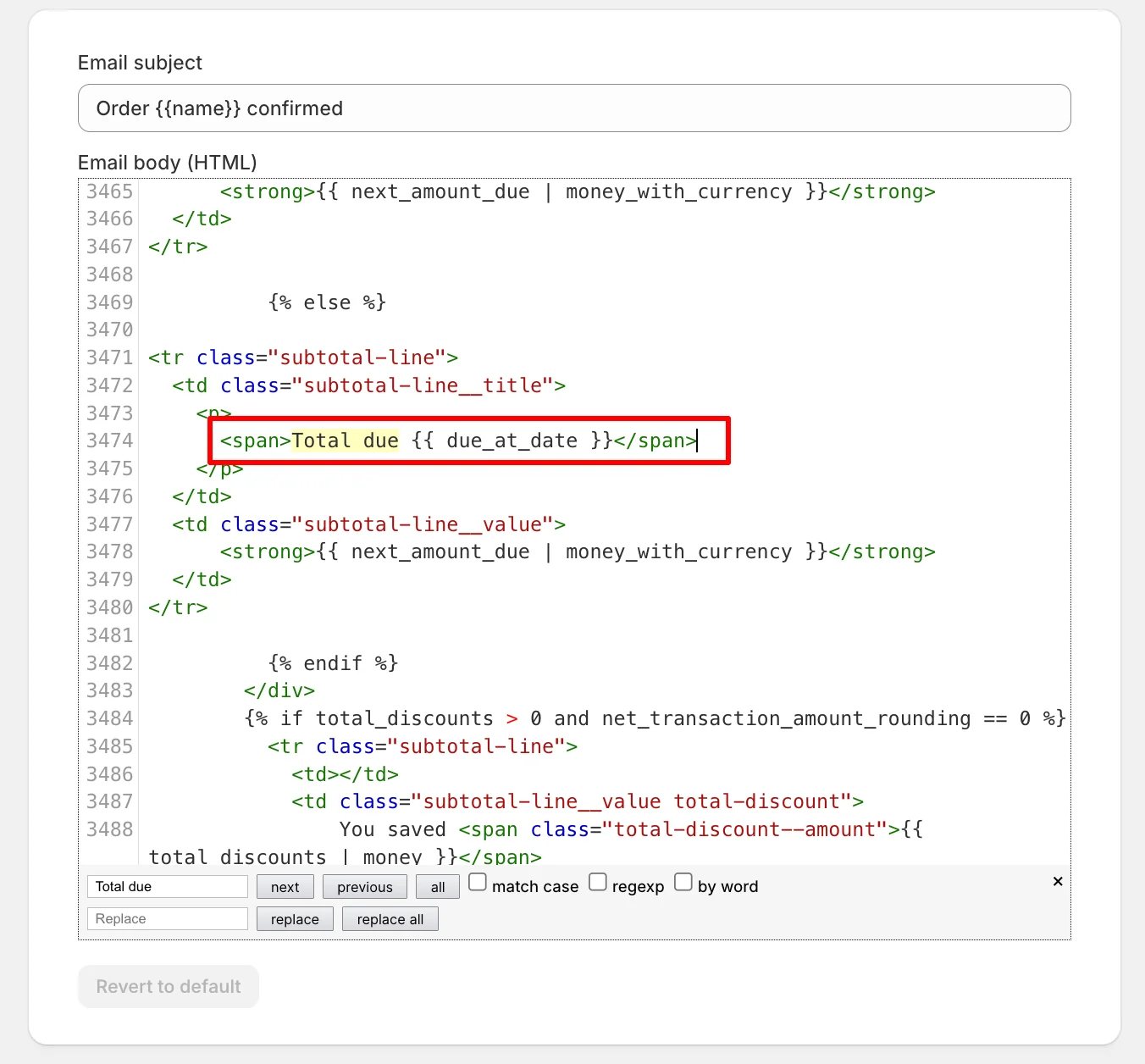Click the strong tag code on line 3478
The width and height of the screenshot is (1145, 1064).
point(578,551)
